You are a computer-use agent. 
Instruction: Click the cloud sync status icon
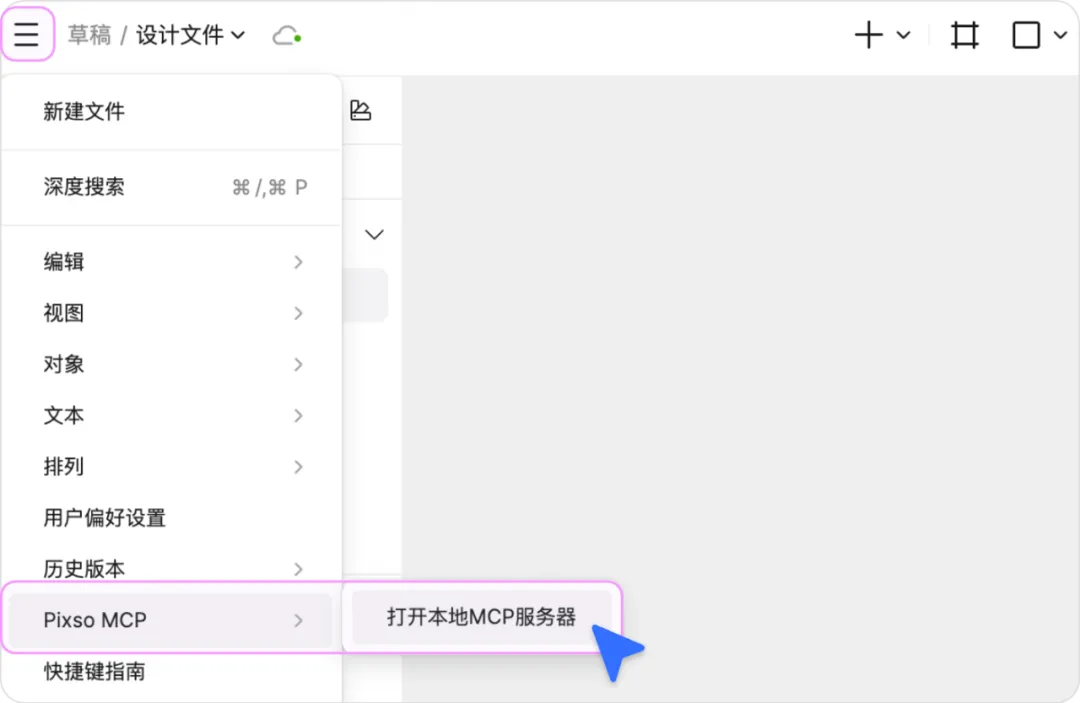click(283, 33)
